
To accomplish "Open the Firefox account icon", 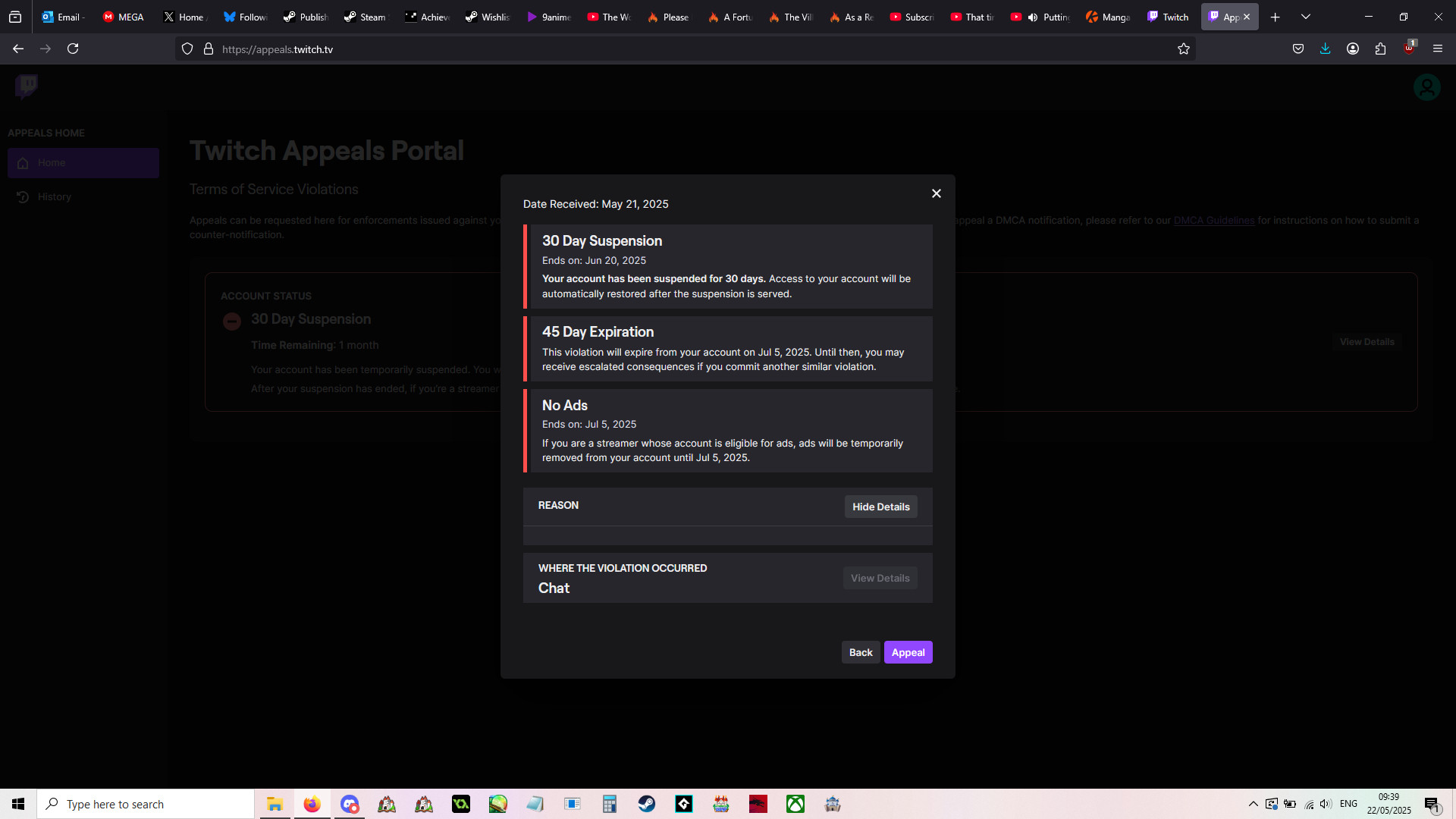I will pos(1352,49).
